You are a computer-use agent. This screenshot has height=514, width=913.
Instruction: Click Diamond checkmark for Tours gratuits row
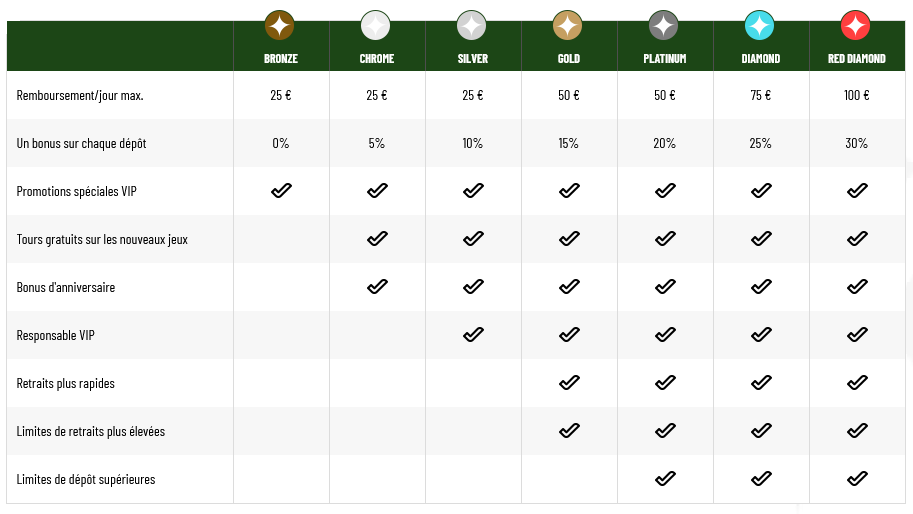tap(762, 239)
